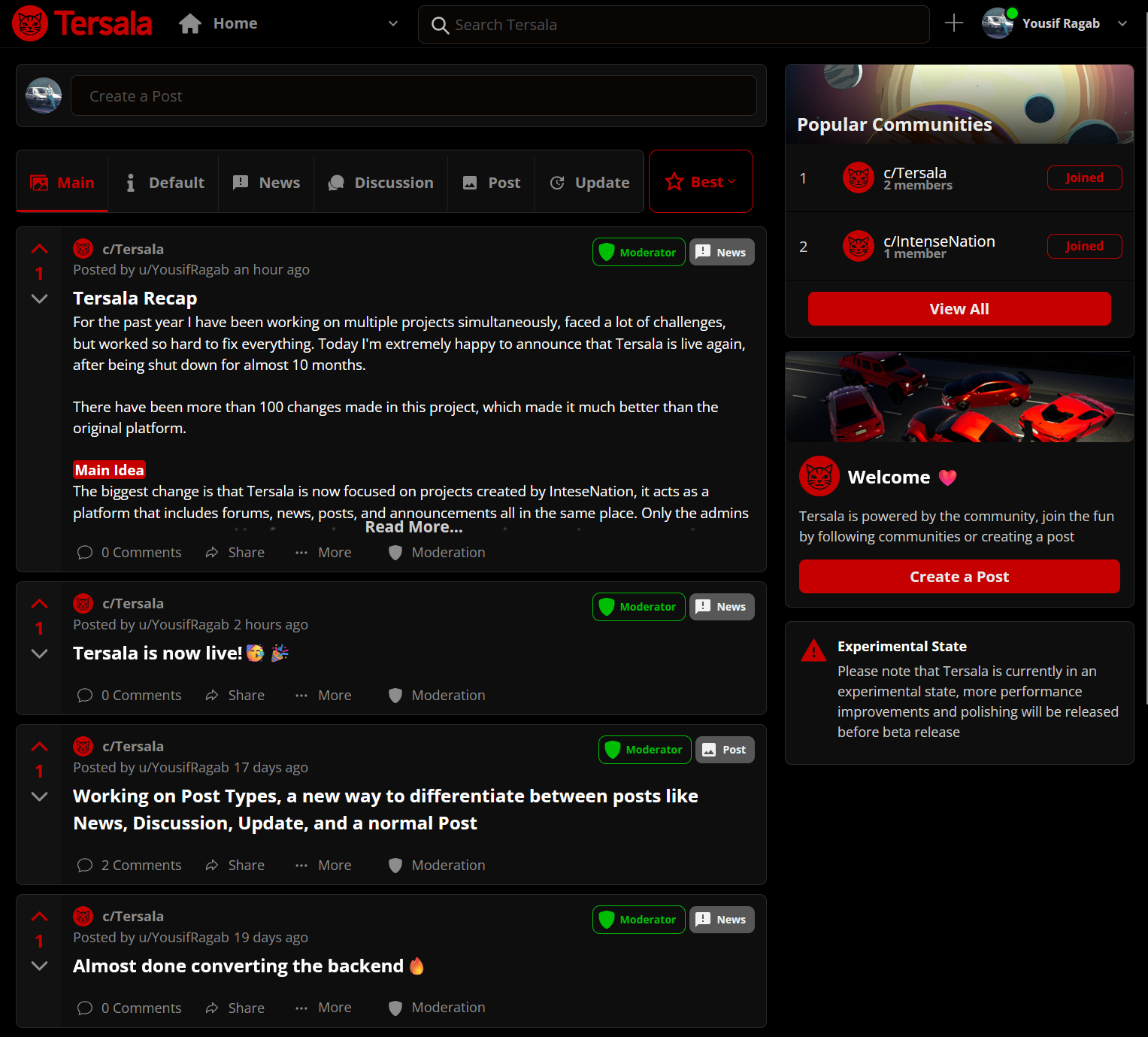Toggle Joined status for c/IntenseNation community

1084,247
